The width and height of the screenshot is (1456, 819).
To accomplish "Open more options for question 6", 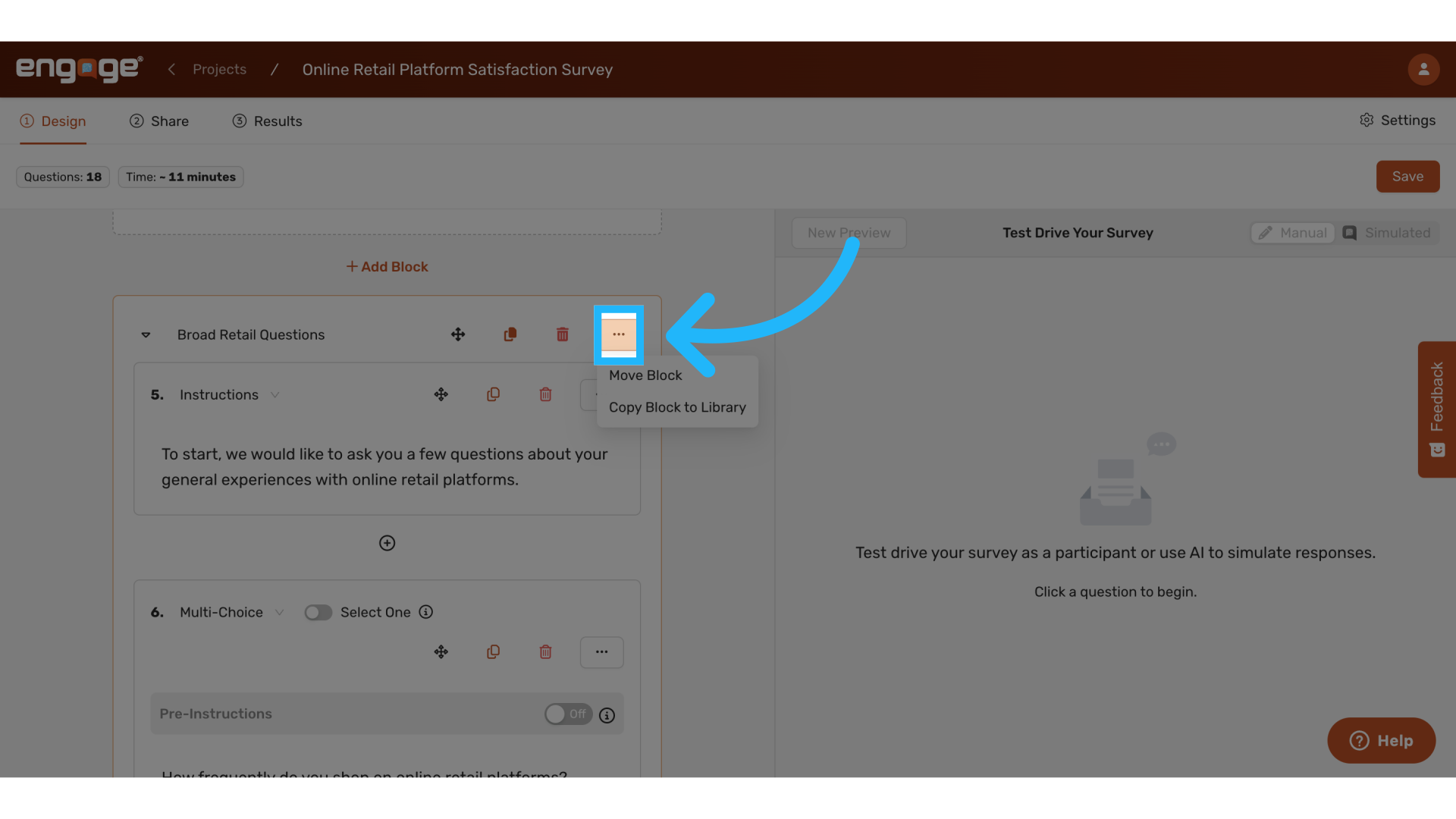I will [x=601, y=652].
